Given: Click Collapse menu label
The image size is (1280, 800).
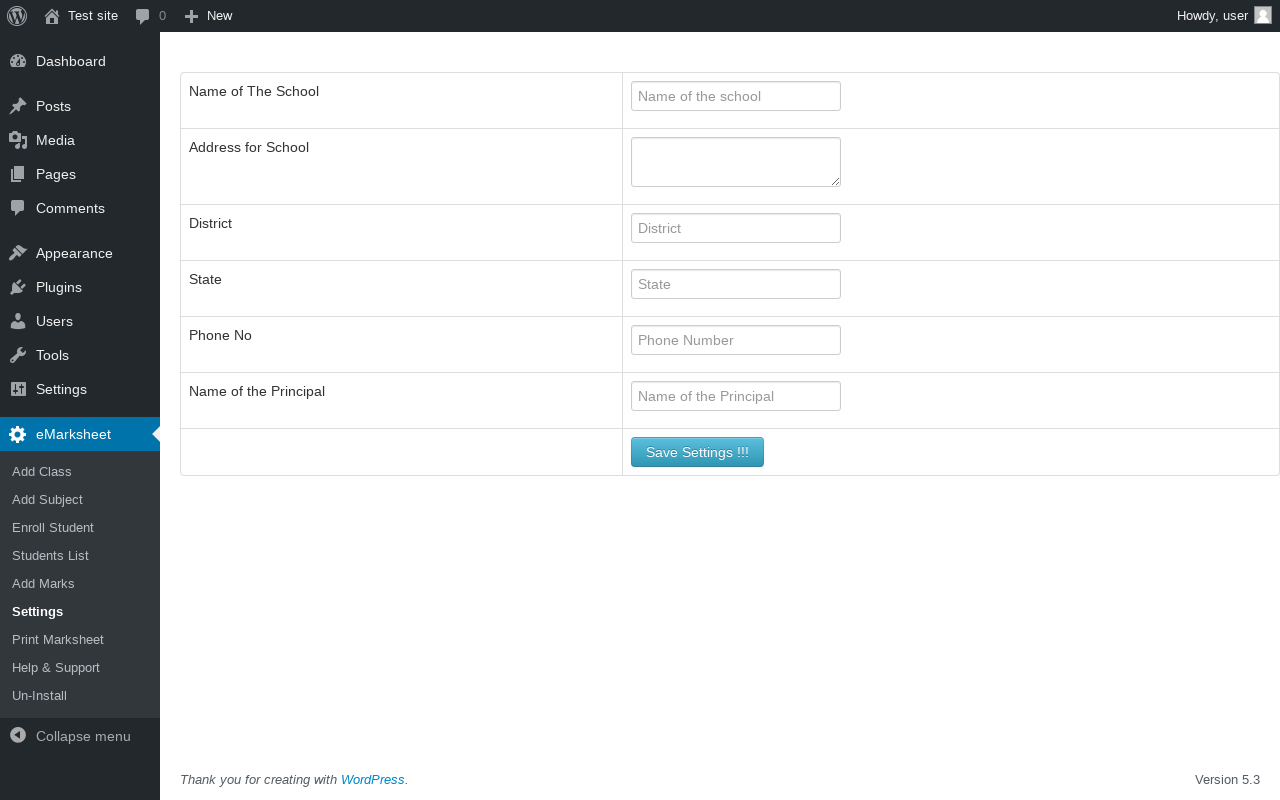Looking at the screenshot, I should [x=83, y=736].
